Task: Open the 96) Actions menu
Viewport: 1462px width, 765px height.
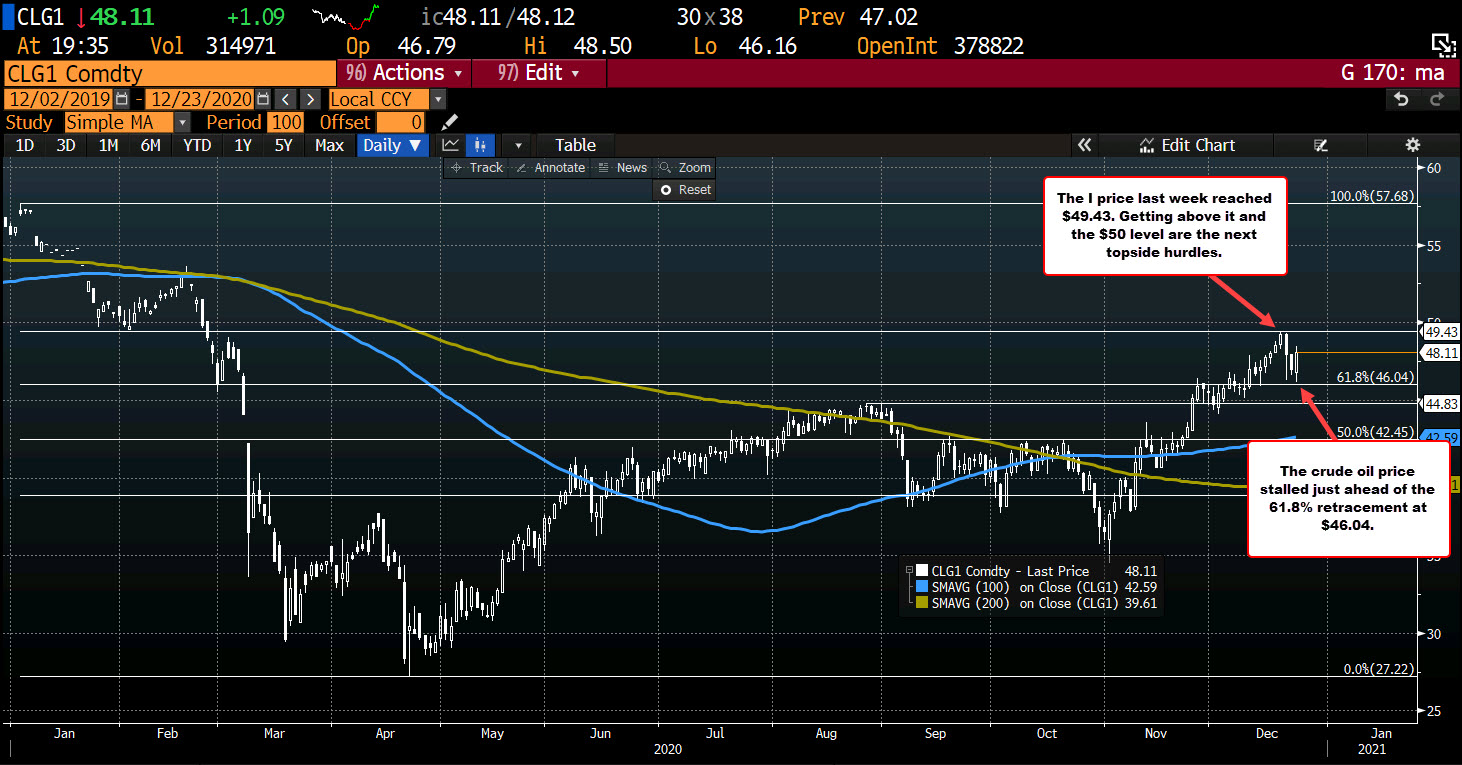Action: click(404, 73)
